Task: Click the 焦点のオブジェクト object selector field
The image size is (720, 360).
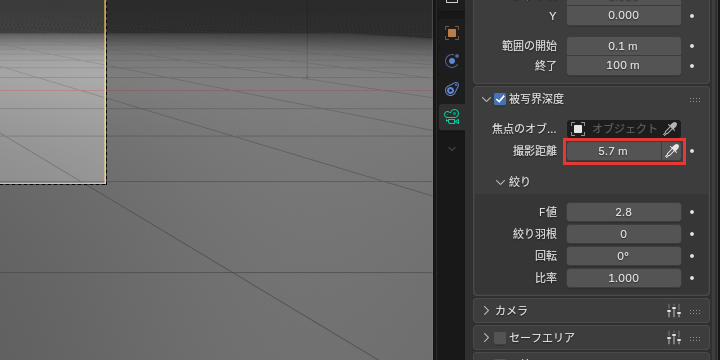Action: coord(624,129)
